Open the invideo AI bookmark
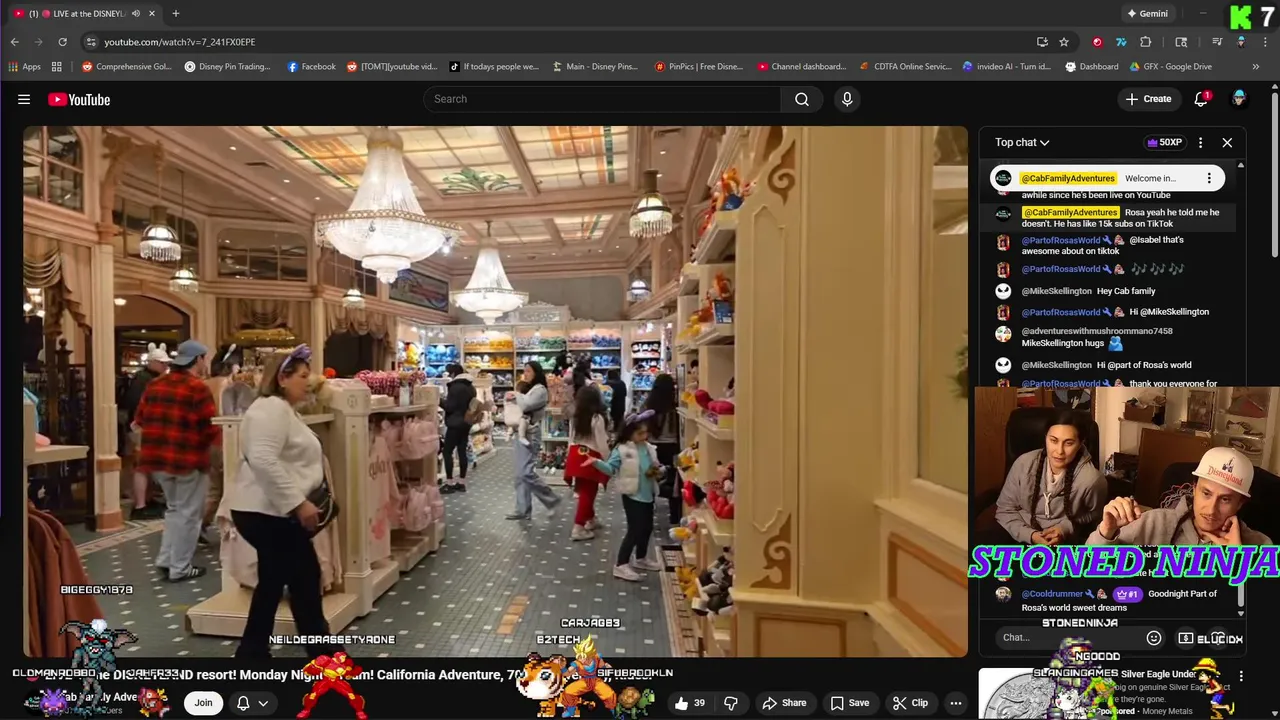Screen dimensions: 1280x720 pos(1007,67)
